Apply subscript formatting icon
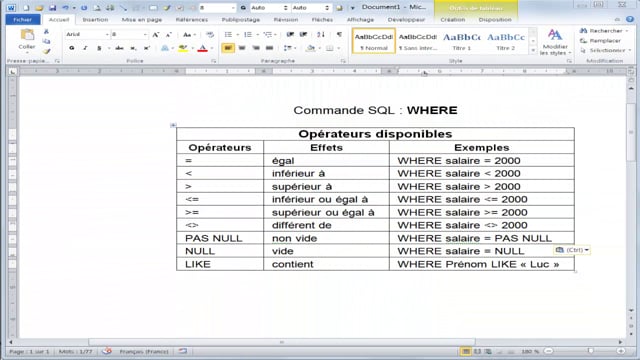 133,48
